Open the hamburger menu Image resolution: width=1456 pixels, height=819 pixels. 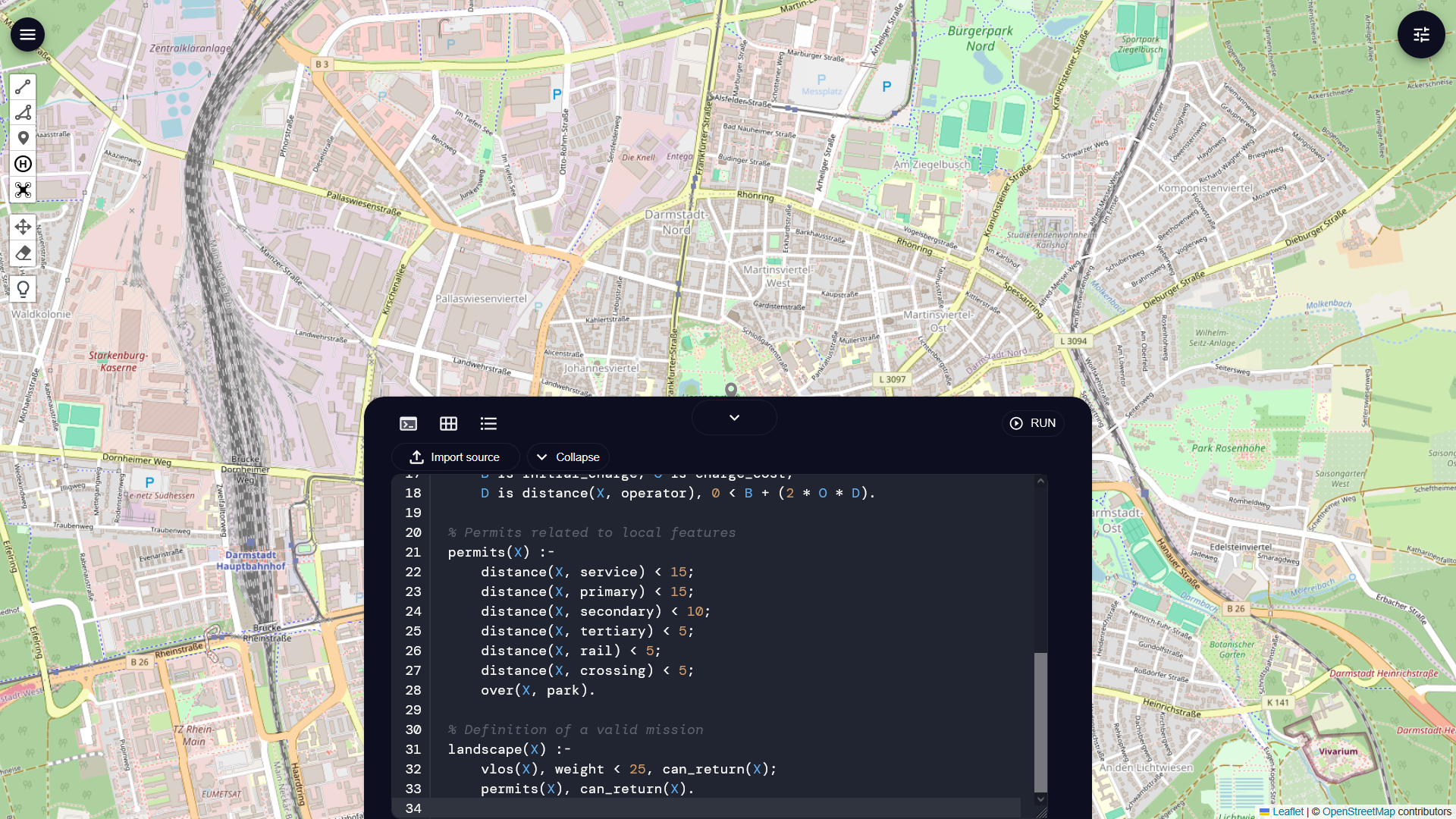click(27, 35)
